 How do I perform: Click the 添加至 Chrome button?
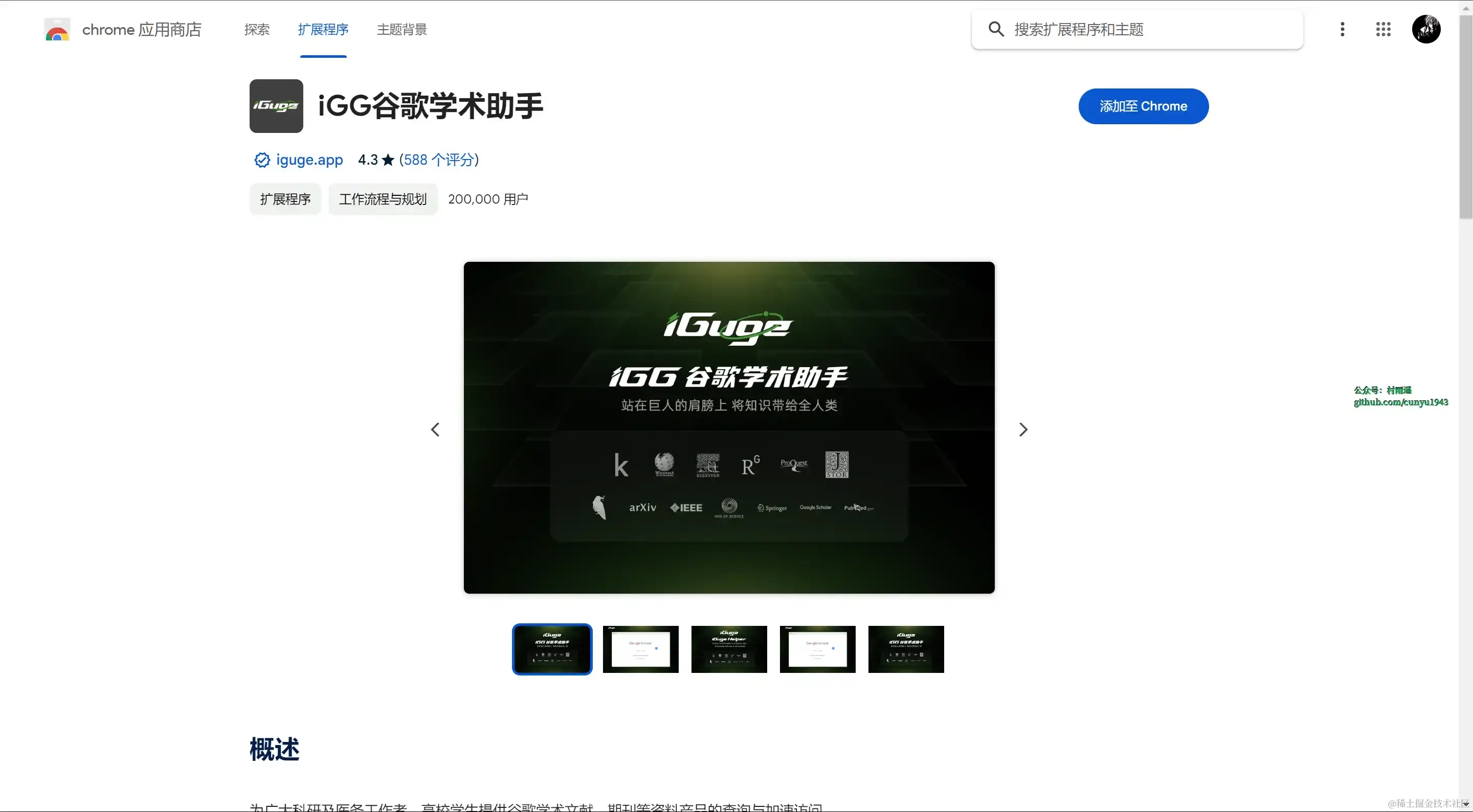1143,106
